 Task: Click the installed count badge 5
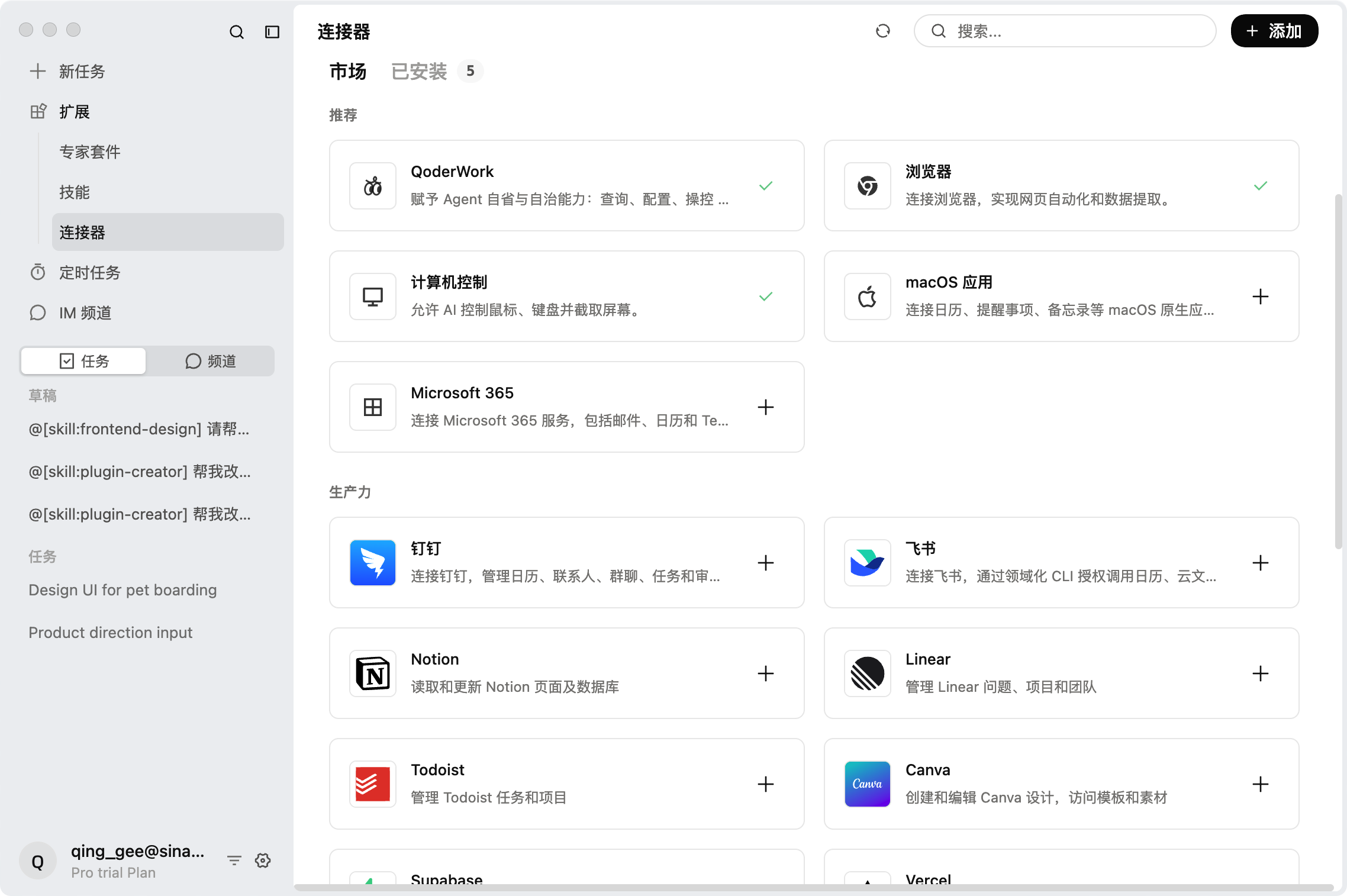[470, 71]
